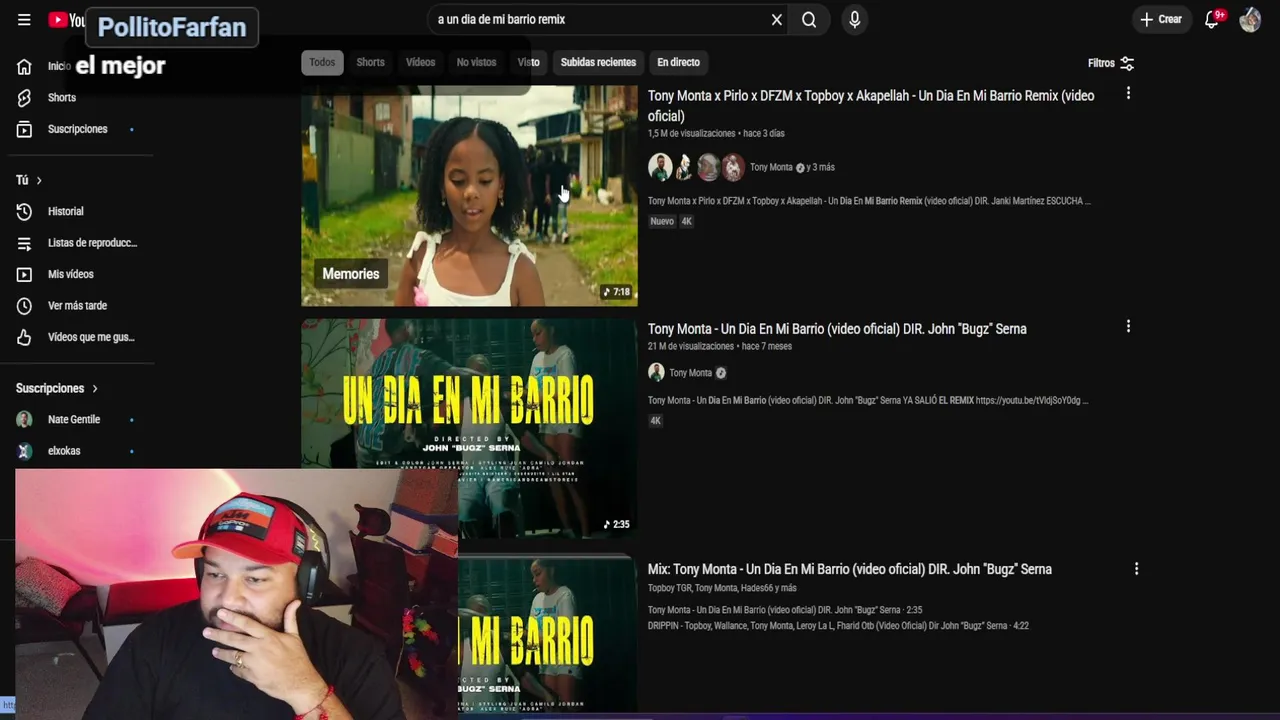Select the Visto filter chip
Image resolution: width=1280 pixels, height=720 pixels.
pos(528,62)
